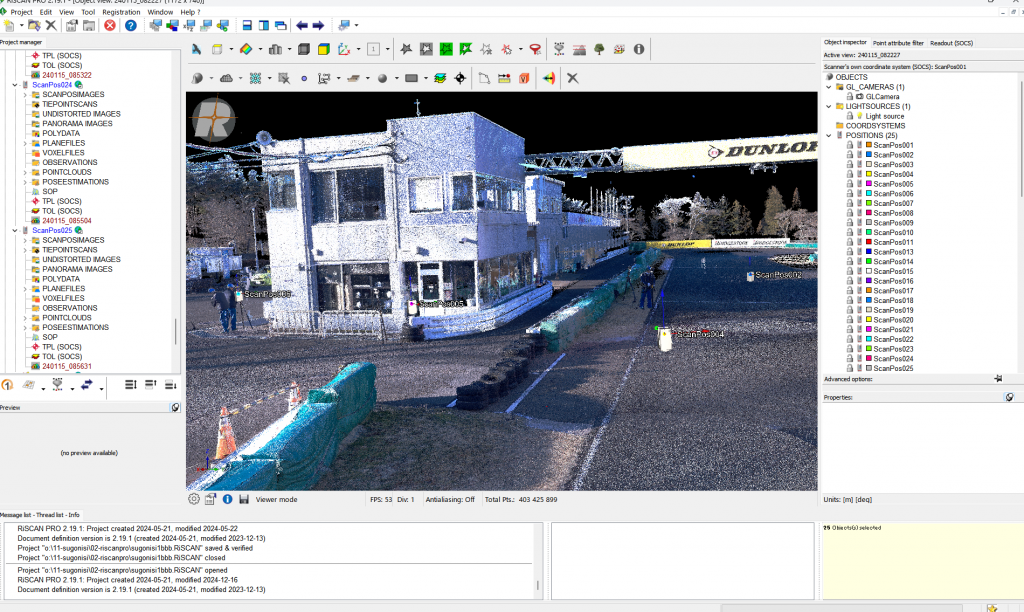This screenshot has width=1024, height=612.
Task: Toggle lock icon beside ScanPos001
Action: click(x=850, y=145)
